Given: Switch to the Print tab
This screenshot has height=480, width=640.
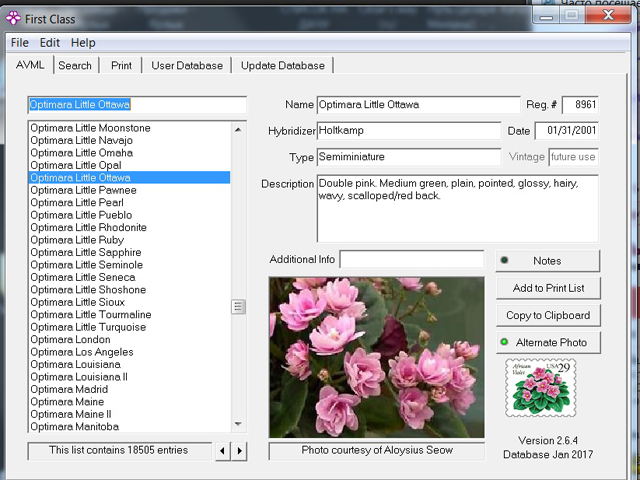Looking at the screenshot, I should coord(121,66).
